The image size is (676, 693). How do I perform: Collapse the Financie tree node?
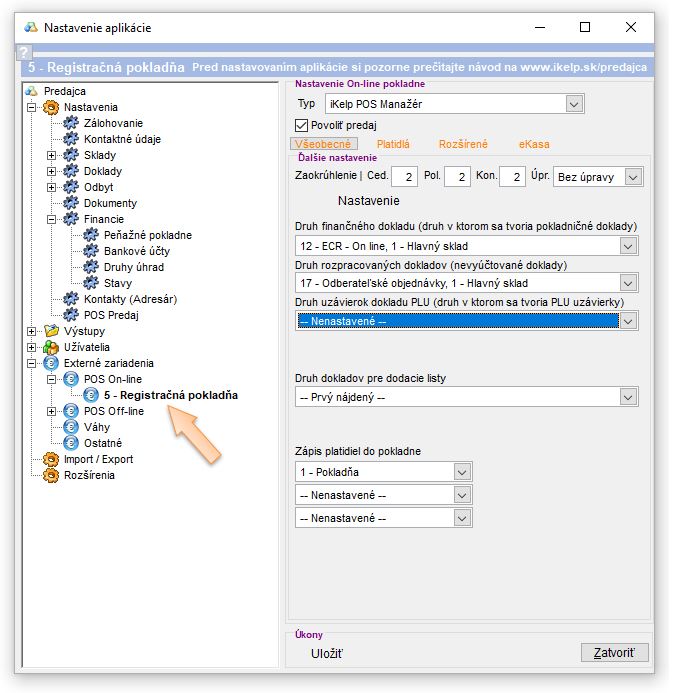point(51,219)
